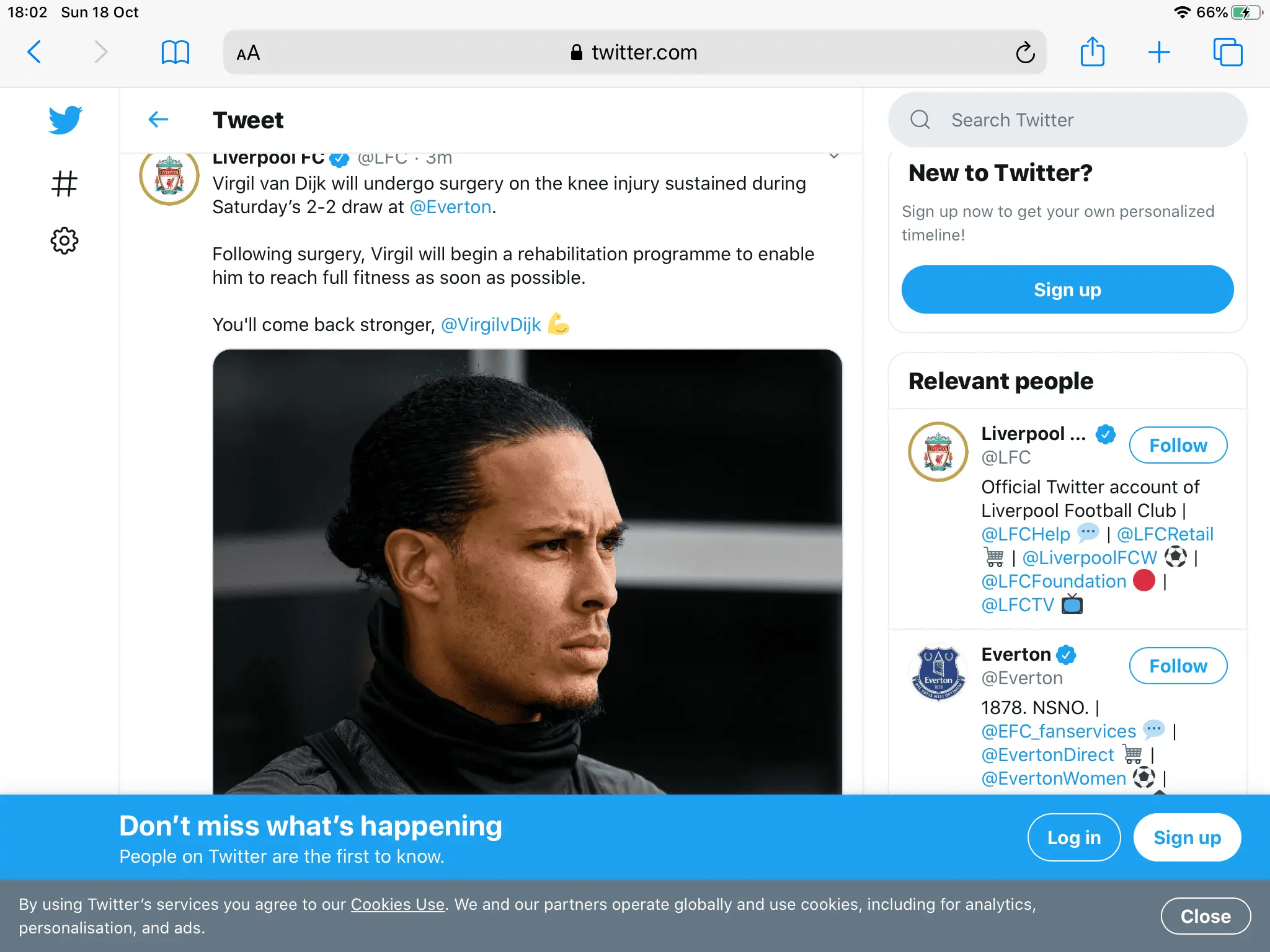The width and height of the screenshot is (1270, 952).
Task: Open a new Safari tab
Action: click(1158, 52)
